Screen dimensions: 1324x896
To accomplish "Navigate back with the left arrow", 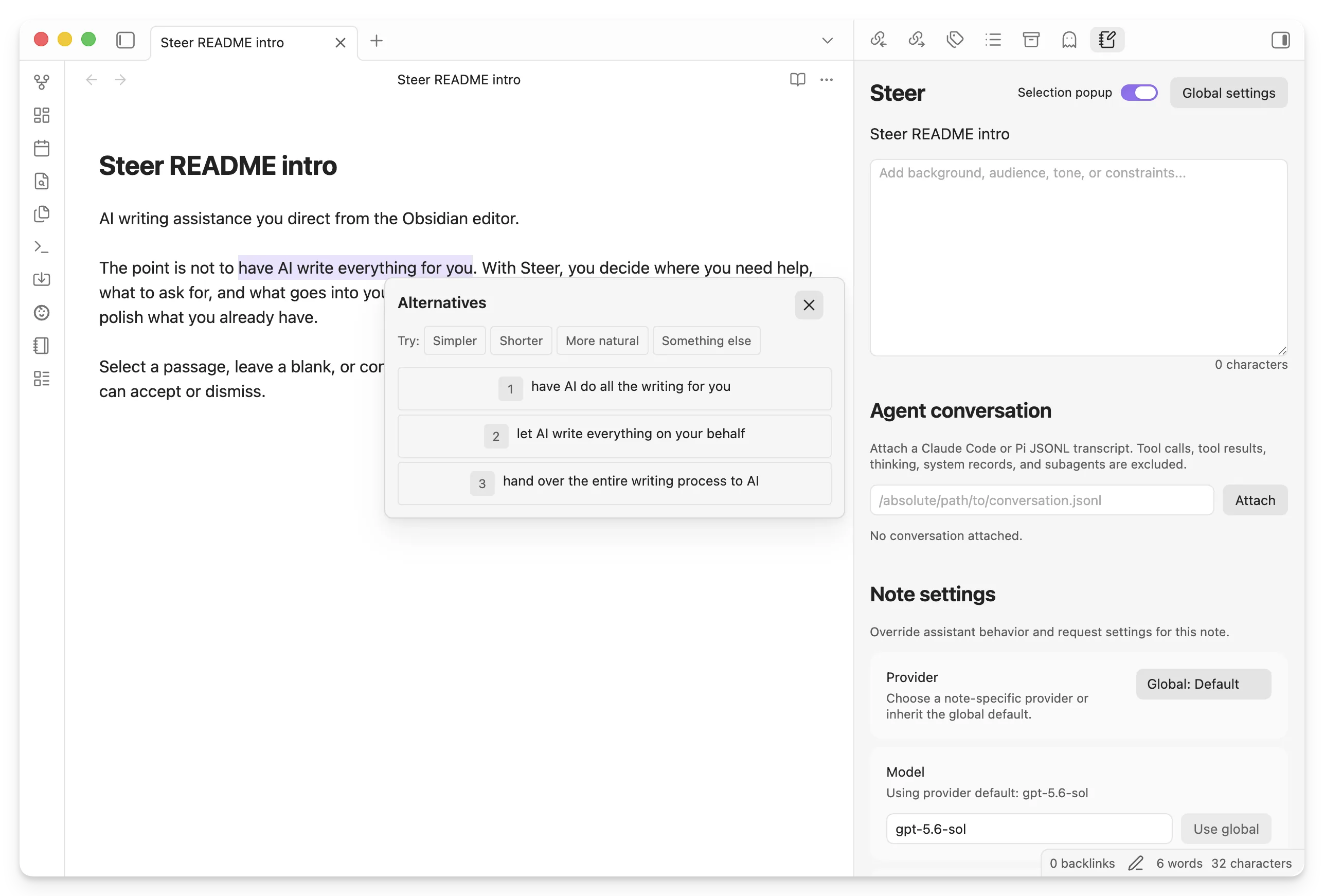I will (x=91, y=80).
